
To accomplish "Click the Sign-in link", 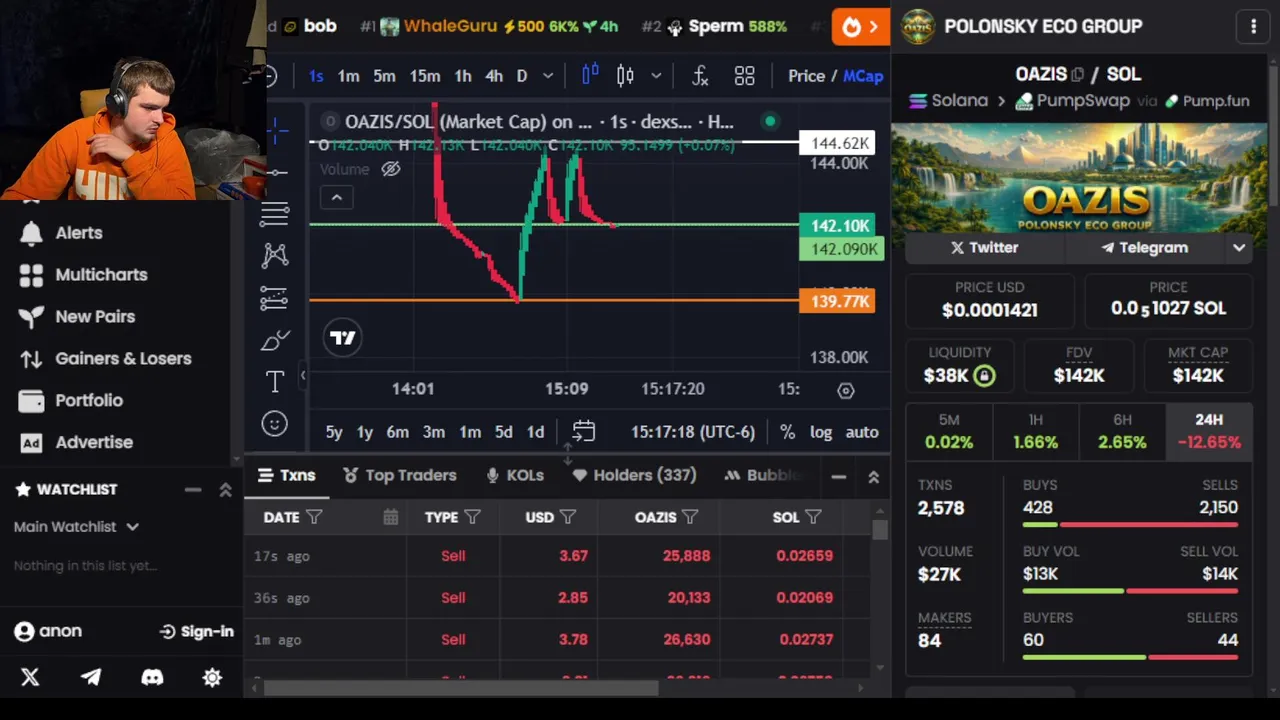I will [x=197, y=632].
